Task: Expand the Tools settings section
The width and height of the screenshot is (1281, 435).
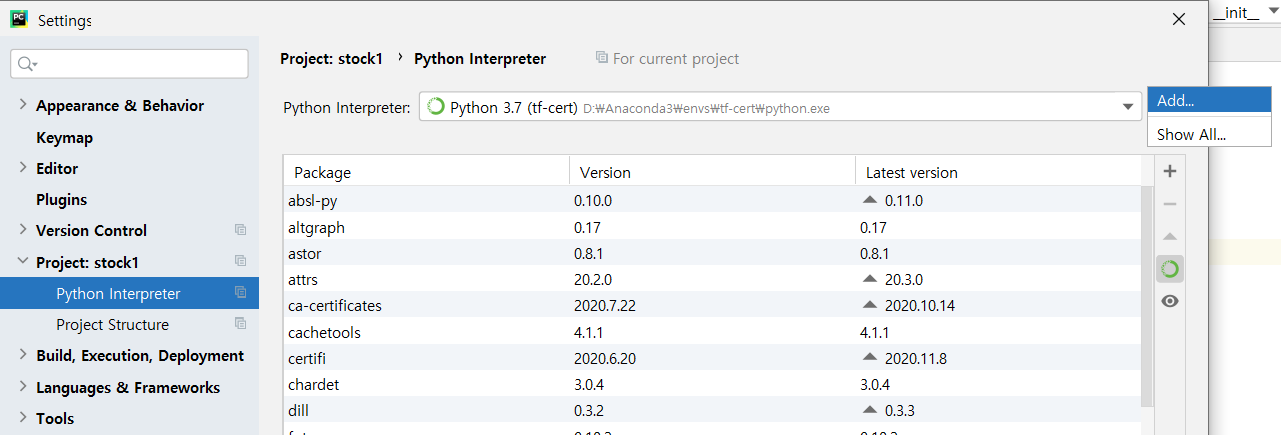Action: pyautogui.click(x=23, y=418)
